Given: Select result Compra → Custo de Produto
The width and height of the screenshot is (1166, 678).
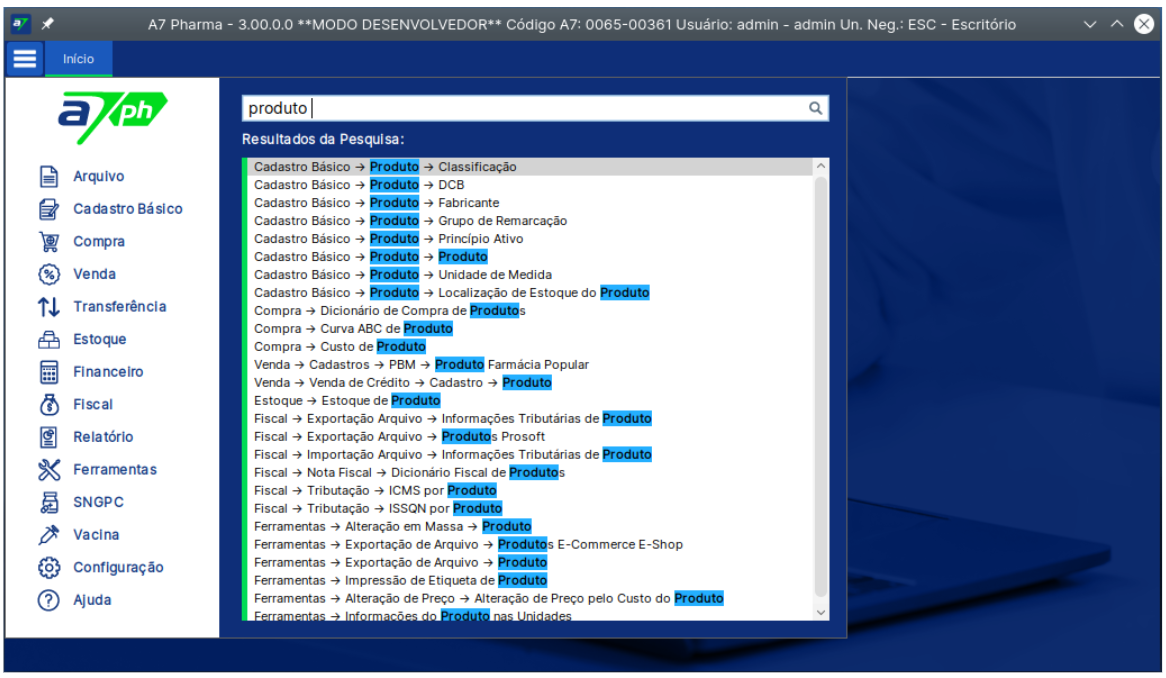Looking at the screenshot, I should [x=530, y=346].
